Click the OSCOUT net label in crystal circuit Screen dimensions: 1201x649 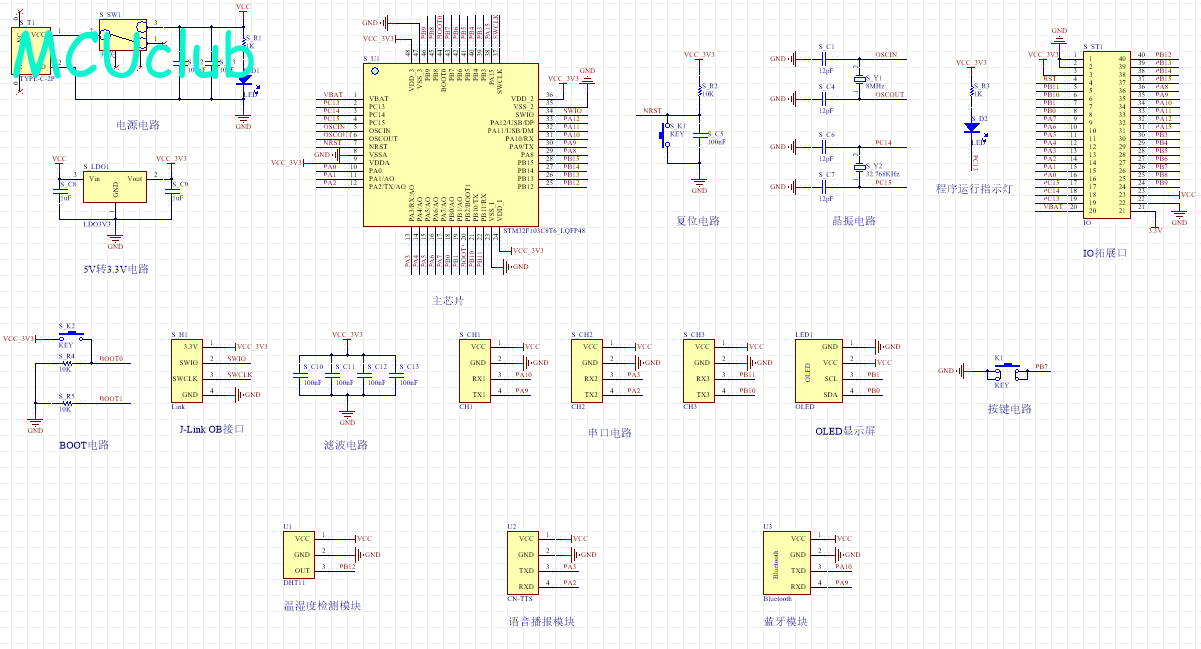889,95
